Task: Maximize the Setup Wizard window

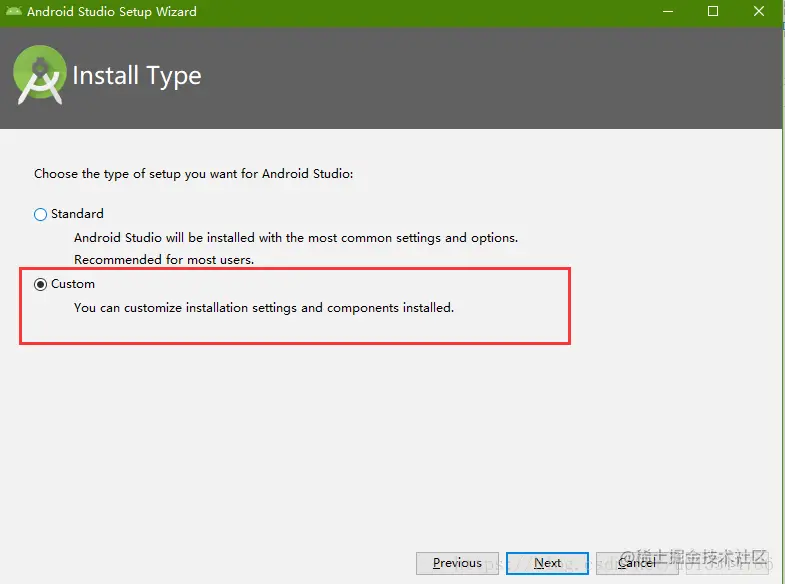Action: 713,12
